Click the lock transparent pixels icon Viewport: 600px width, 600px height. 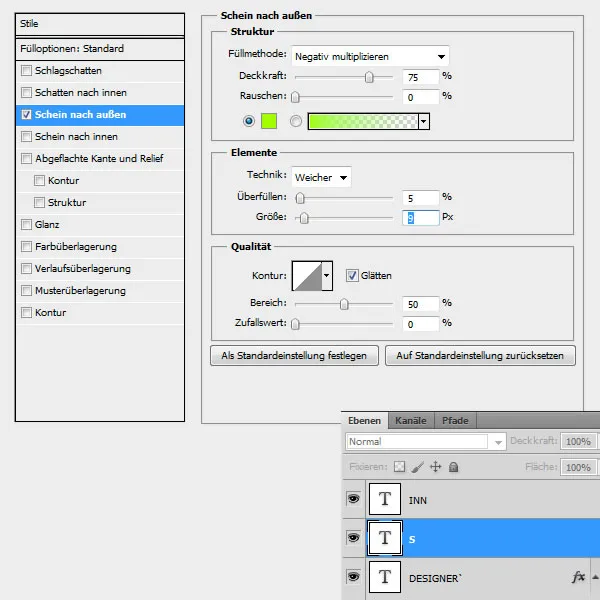click(x=400, y=467)
